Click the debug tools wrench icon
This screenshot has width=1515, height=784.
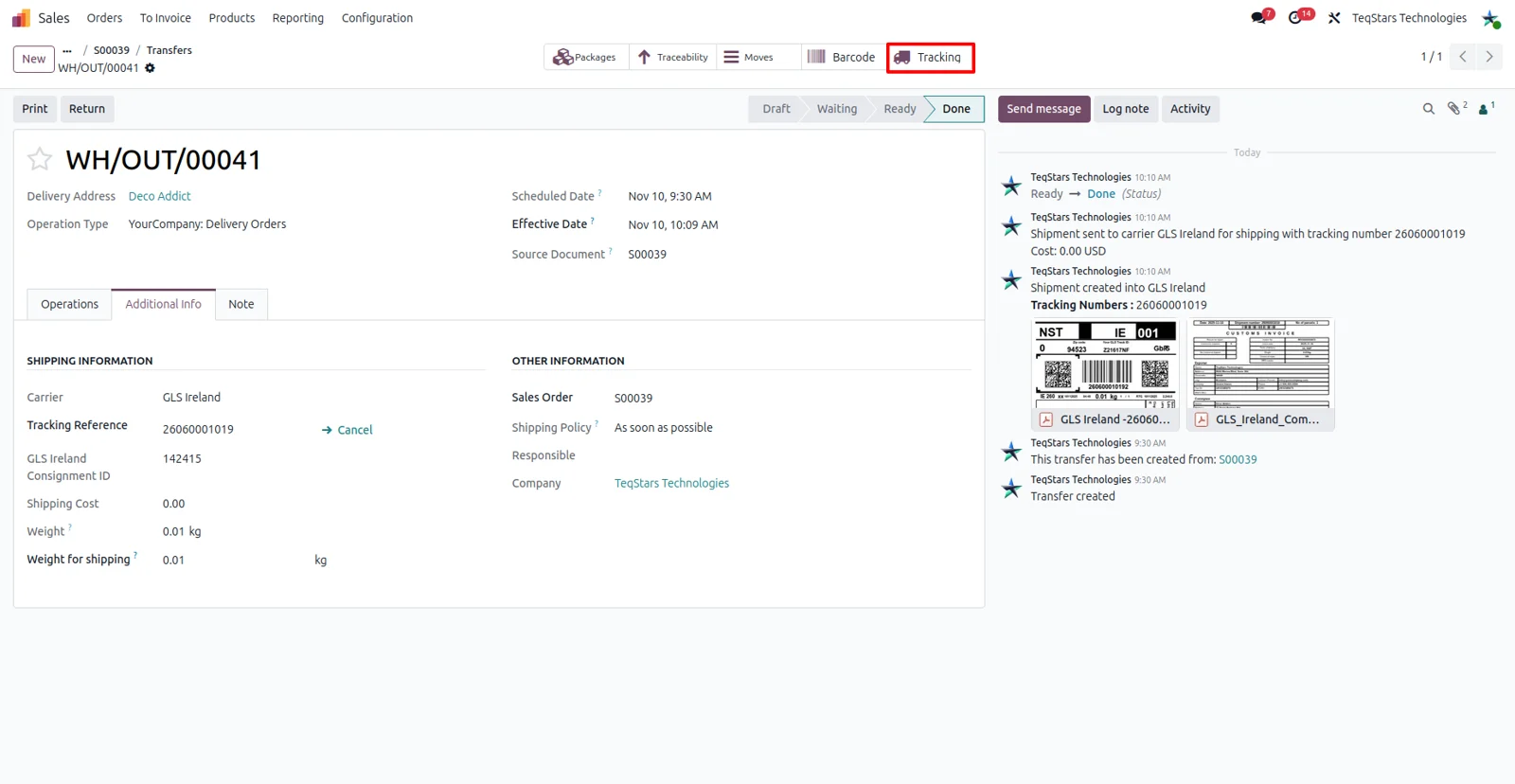[1334, 18]
